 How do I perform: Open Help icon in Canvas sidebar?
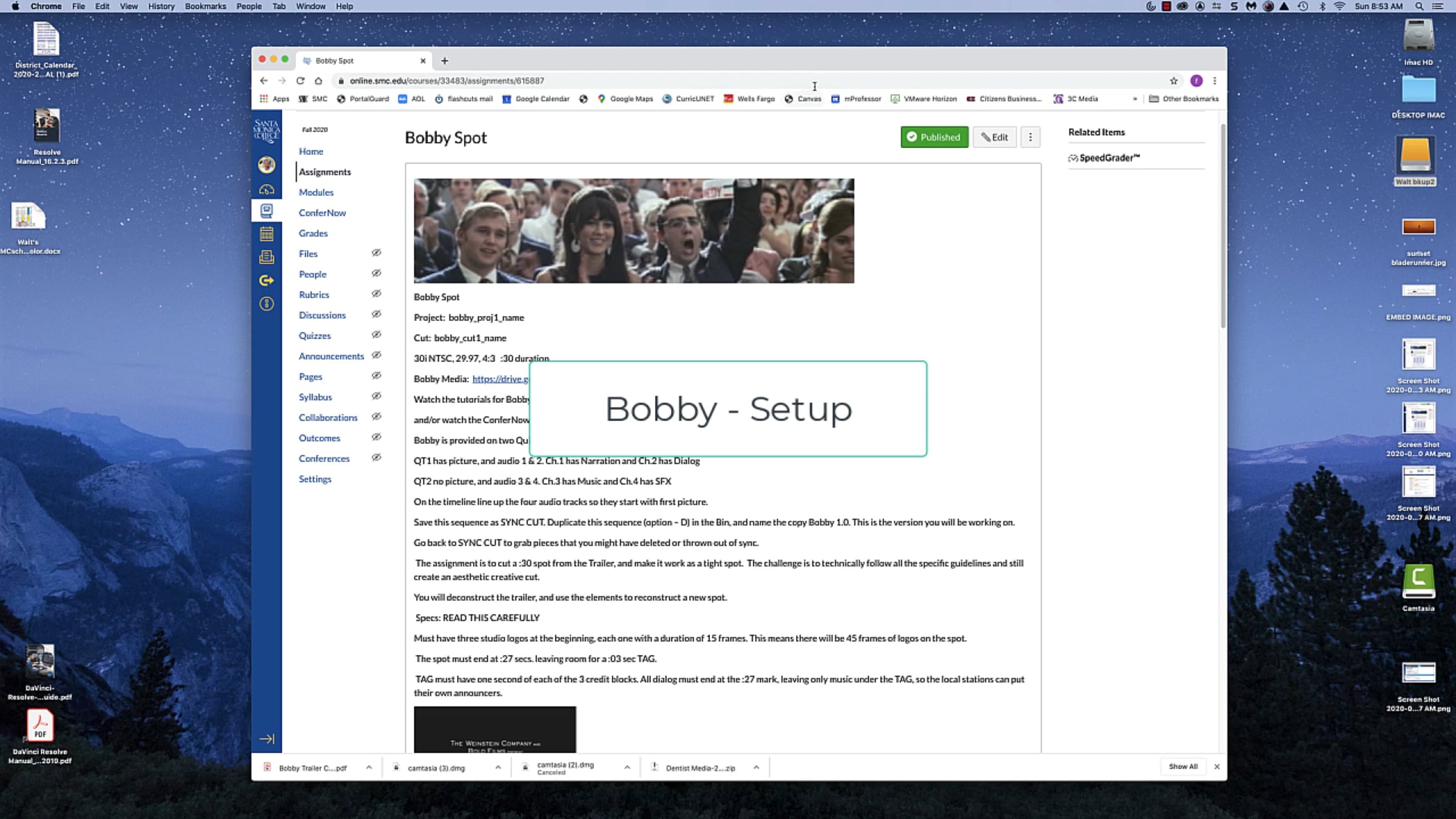click(x=266, y=303)
